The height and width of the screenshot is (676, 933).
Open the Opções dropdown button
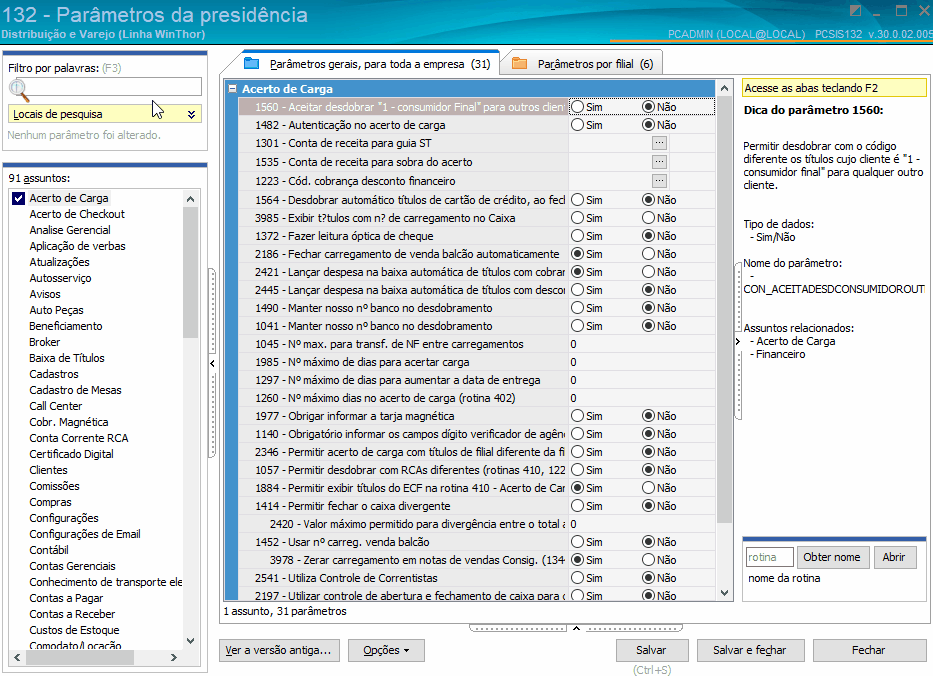(386, 650)
